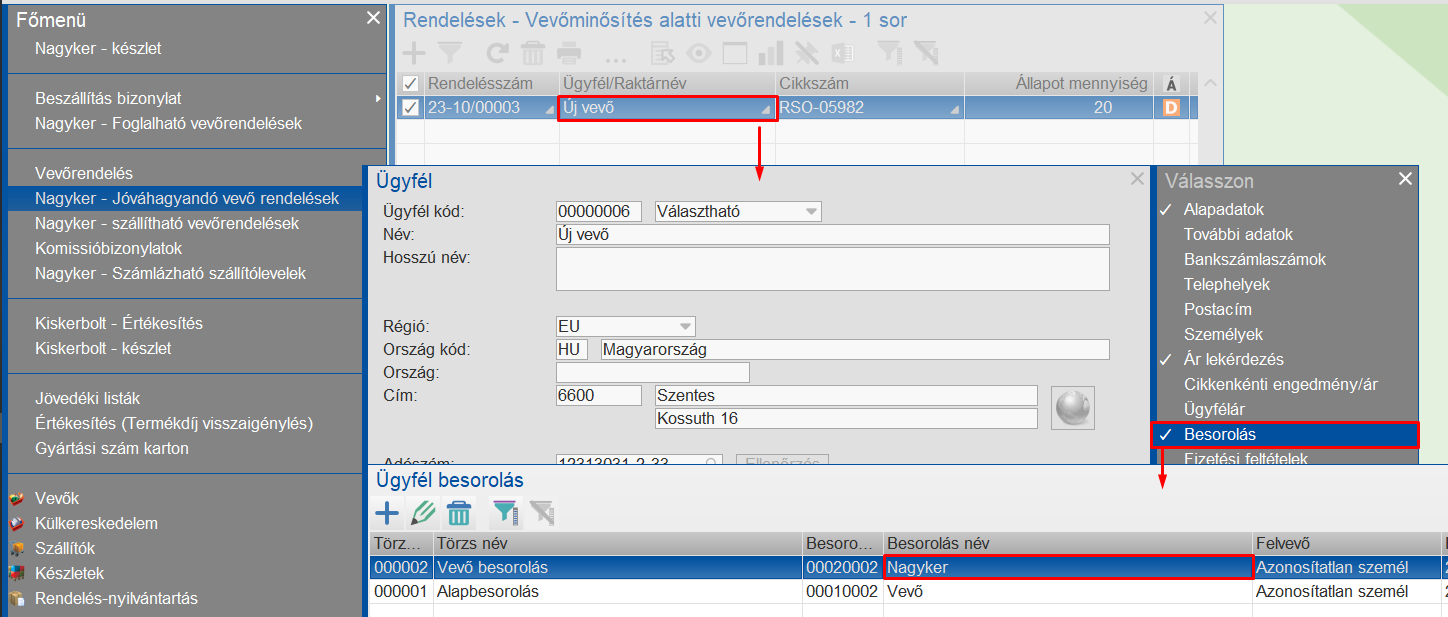The height and width of the screenshot is (617, 1448).
Task: Open the Készletek module in Főmenü
Action: tap(69, 573)
